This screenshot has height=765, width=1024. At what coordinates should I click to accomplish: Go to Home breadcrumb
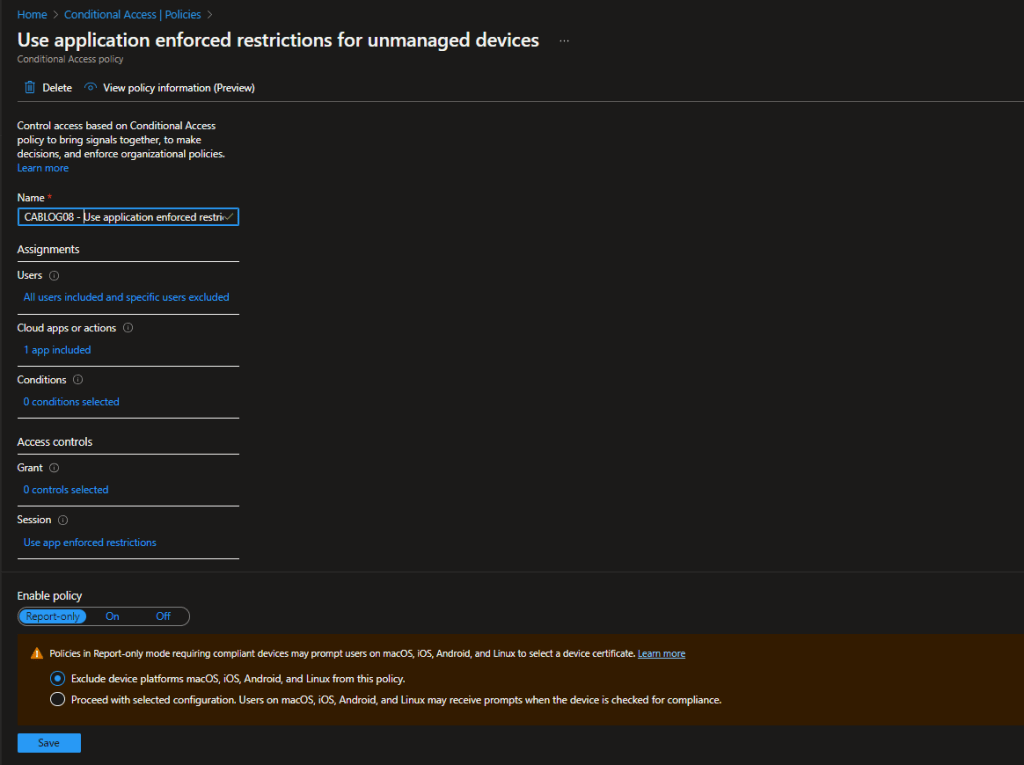point(32,15)
